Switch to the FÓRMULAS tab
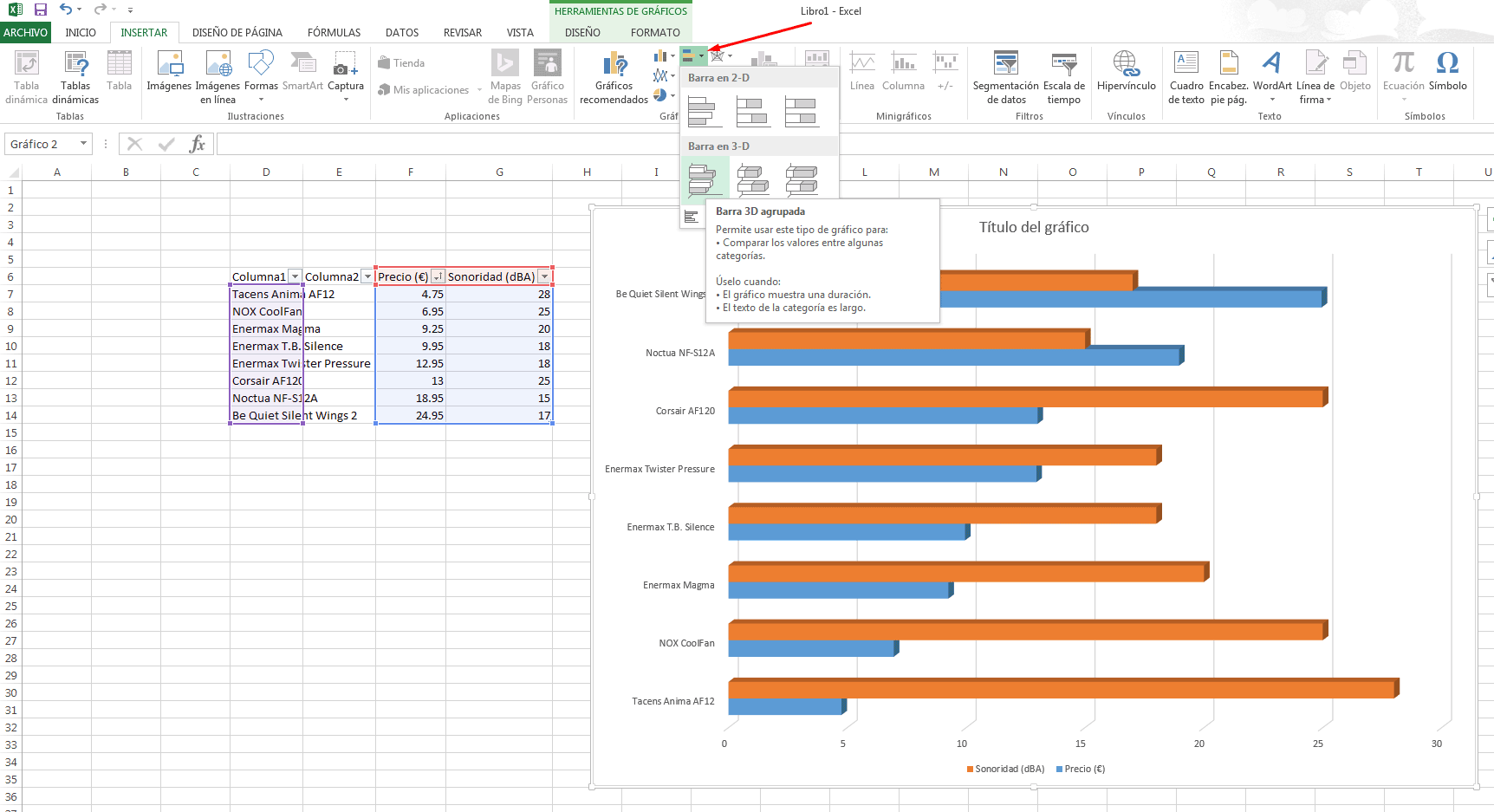1494x812 pixels. point(334,32)
